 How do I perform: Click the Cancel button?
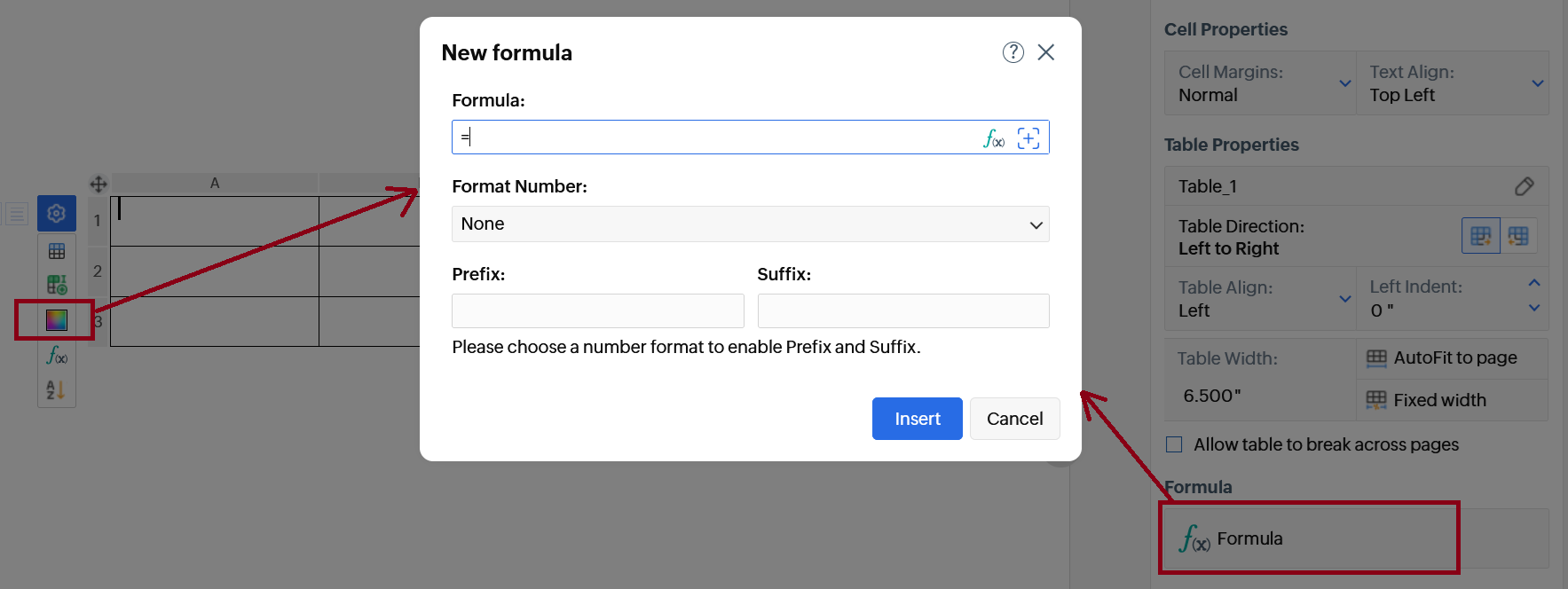click(x=1014, y=419)
